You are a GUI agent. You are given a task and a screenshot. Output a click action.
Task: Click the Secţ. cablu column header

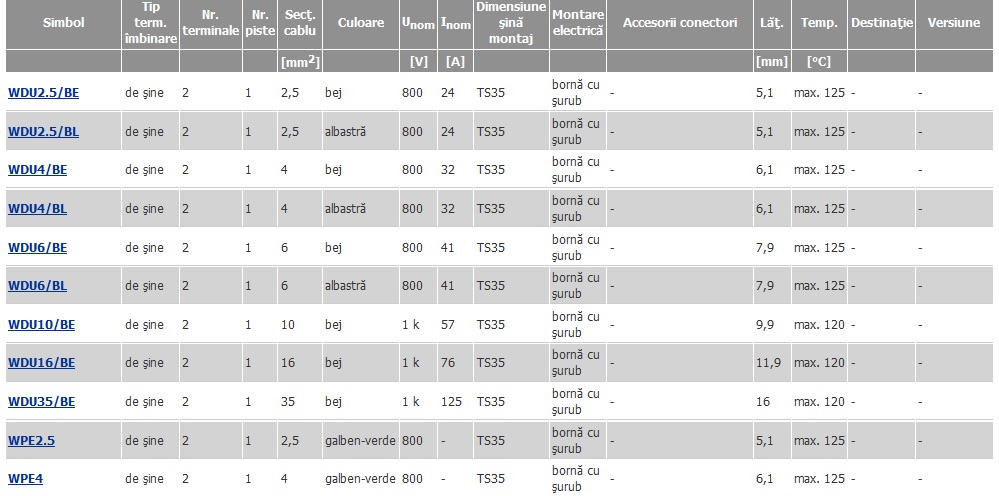pyautogui.click(x=299, y=24)
